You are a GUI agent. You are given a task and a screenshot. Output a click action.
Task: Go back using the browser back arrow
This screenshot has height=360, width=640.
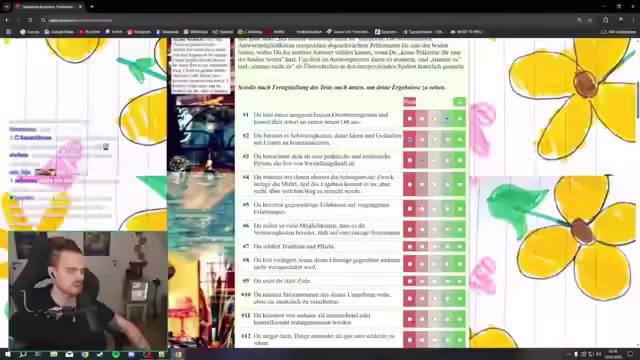[x=7, y=20]
